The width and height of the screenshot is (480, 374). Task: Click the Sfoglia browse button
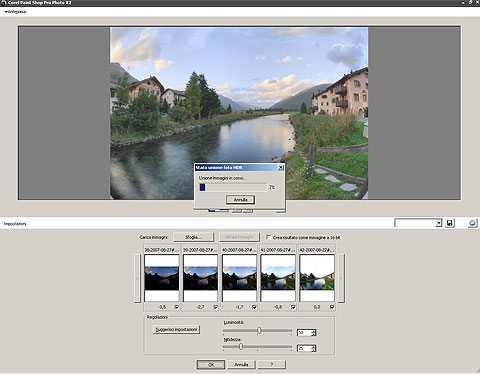(x=193, y=237)
